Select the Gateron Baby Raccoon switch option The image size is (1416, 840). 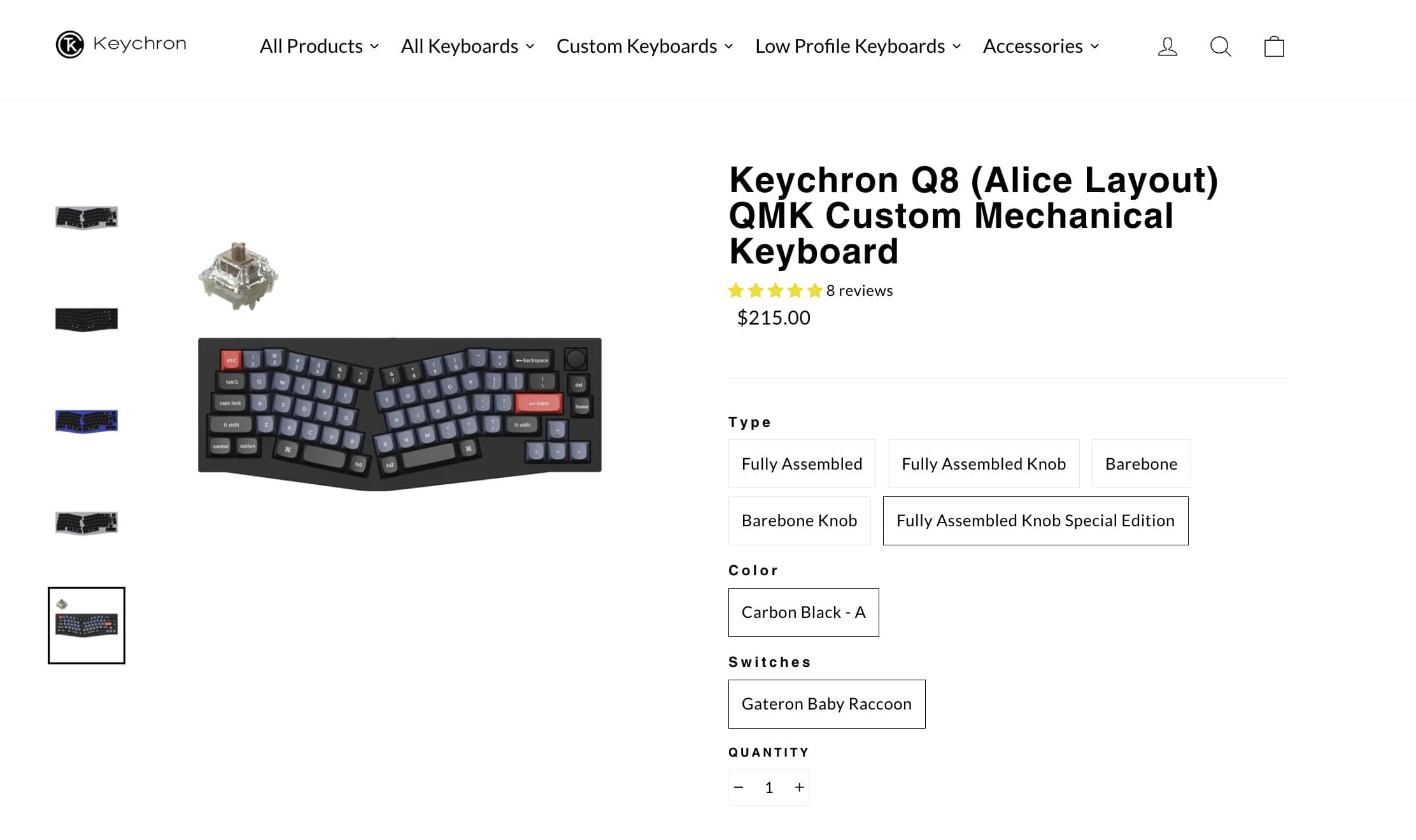[826, 704]
